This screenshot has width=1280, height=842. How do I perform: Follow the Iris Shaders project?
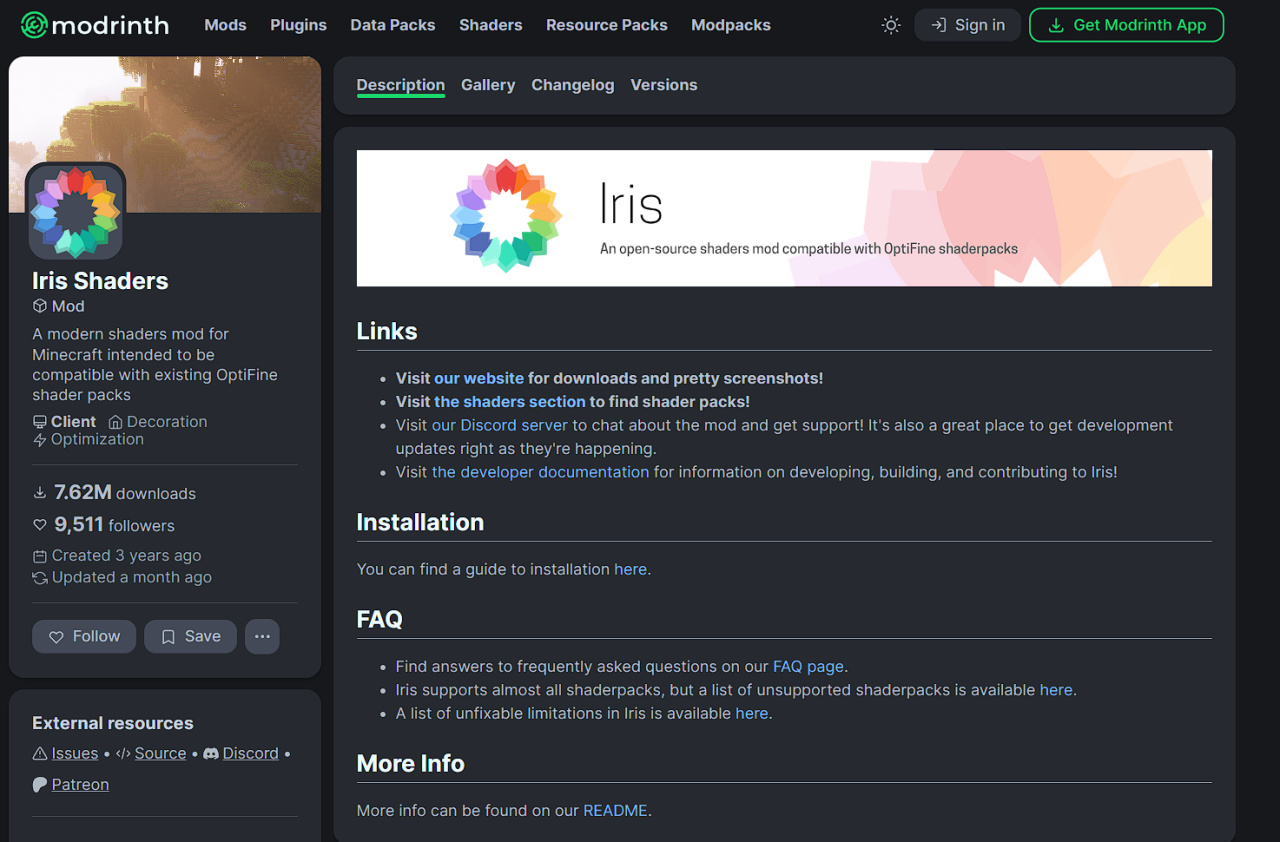(84, 636)
